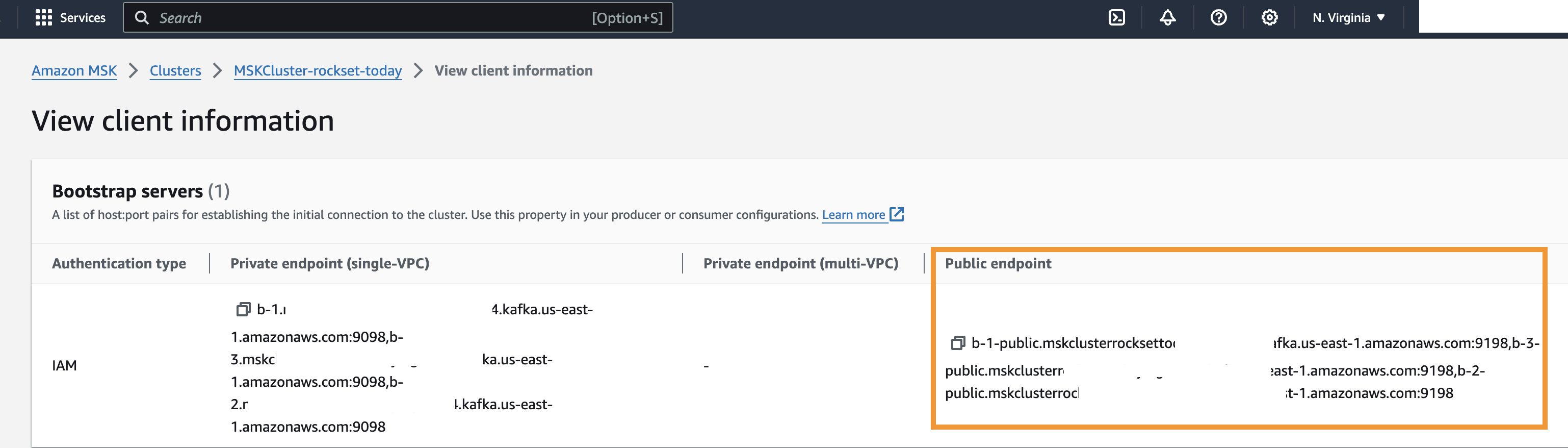Focus the top Search input field

click(398, 18)
